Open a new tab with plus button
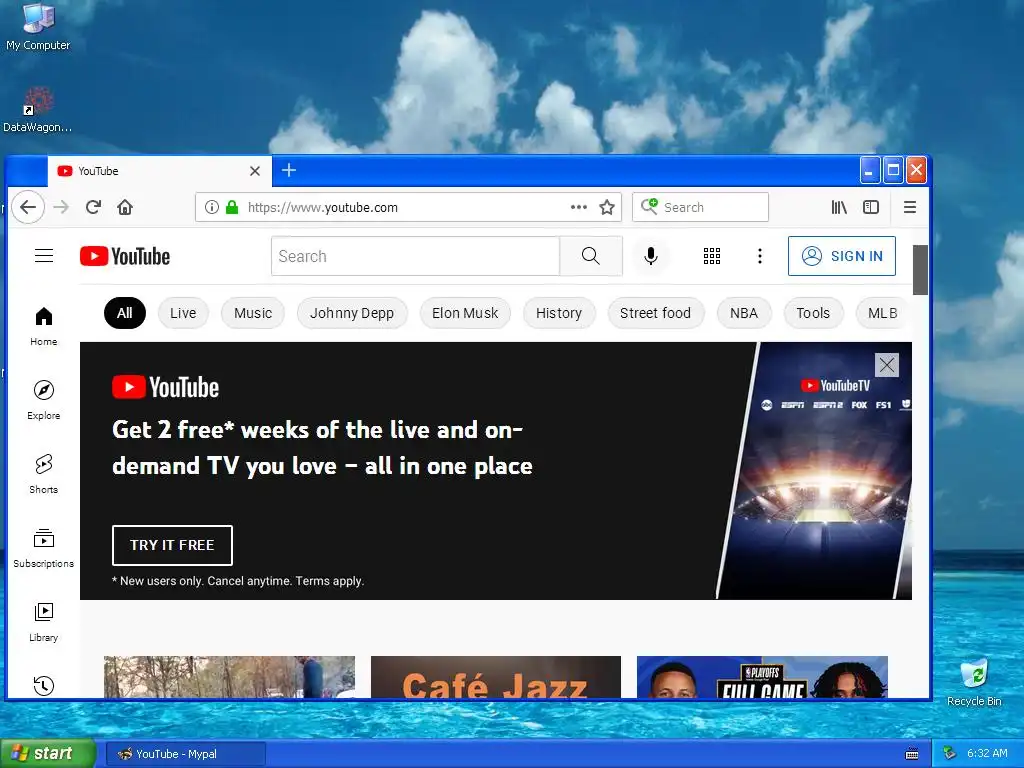The width and height of the screenshot is (1024, 768). [289, 170]
